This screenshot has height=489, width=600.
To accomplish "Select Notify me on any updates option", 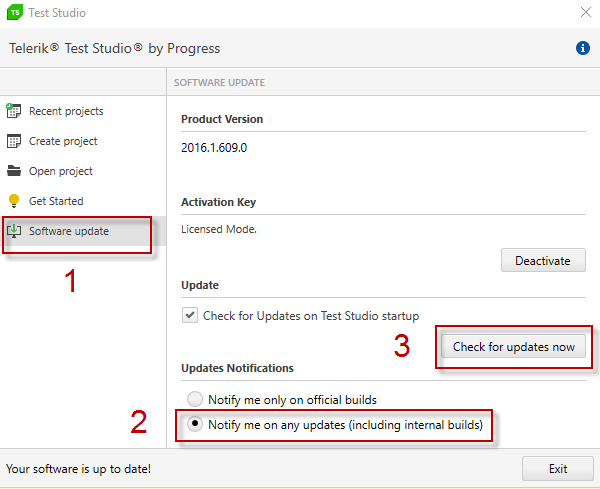I will [x=195, y=425].
